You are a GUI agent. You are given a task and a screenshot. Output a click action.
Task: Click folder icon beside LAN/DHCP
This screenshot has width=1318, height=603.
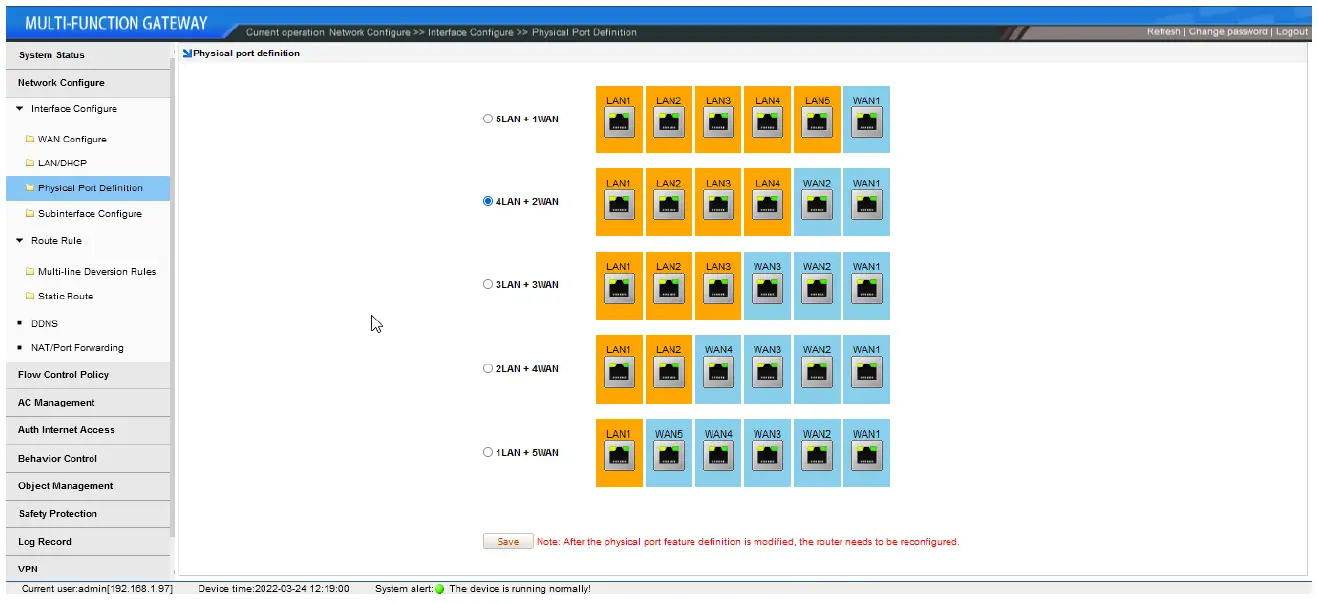click(x=30, y=162)
